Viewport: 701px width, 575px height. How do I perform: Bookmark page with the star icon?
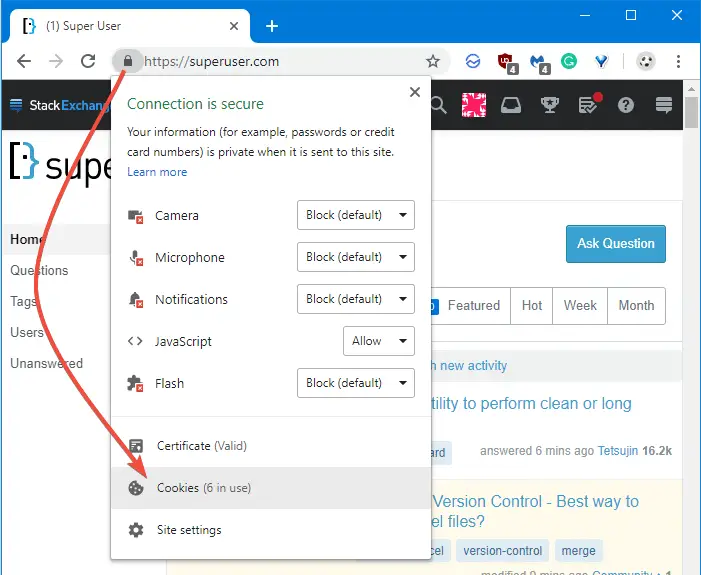coord(433,61)
